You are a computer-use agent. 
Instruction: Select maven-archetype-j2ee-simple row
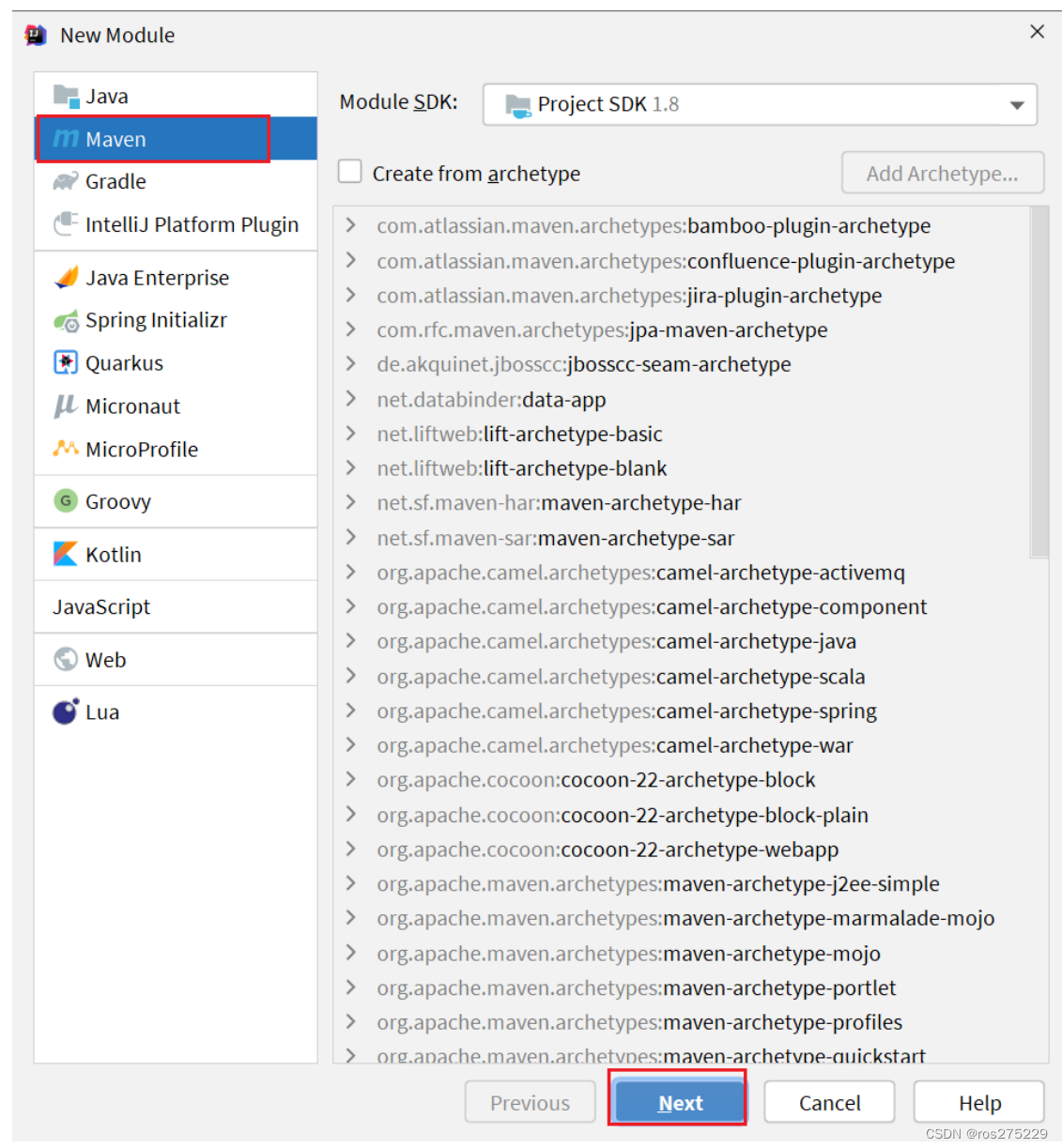[682, 883]
